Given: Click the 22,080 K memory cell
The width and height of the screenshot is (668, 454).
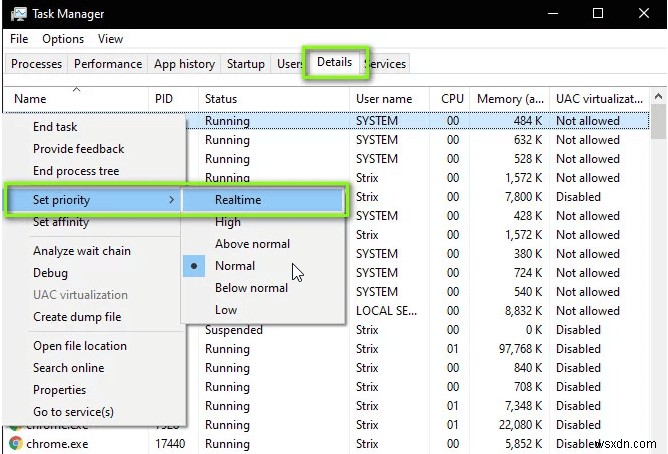Looking at the screenshot, I should 510,425.
